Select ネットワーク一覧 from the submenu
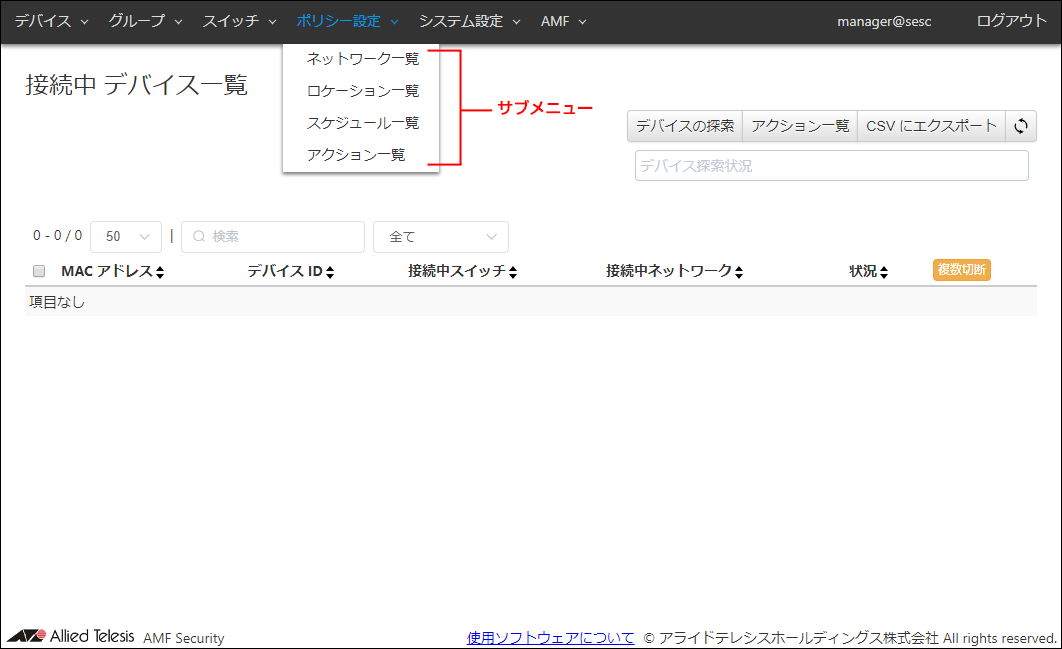1062x649 pixels. point(362,59)
